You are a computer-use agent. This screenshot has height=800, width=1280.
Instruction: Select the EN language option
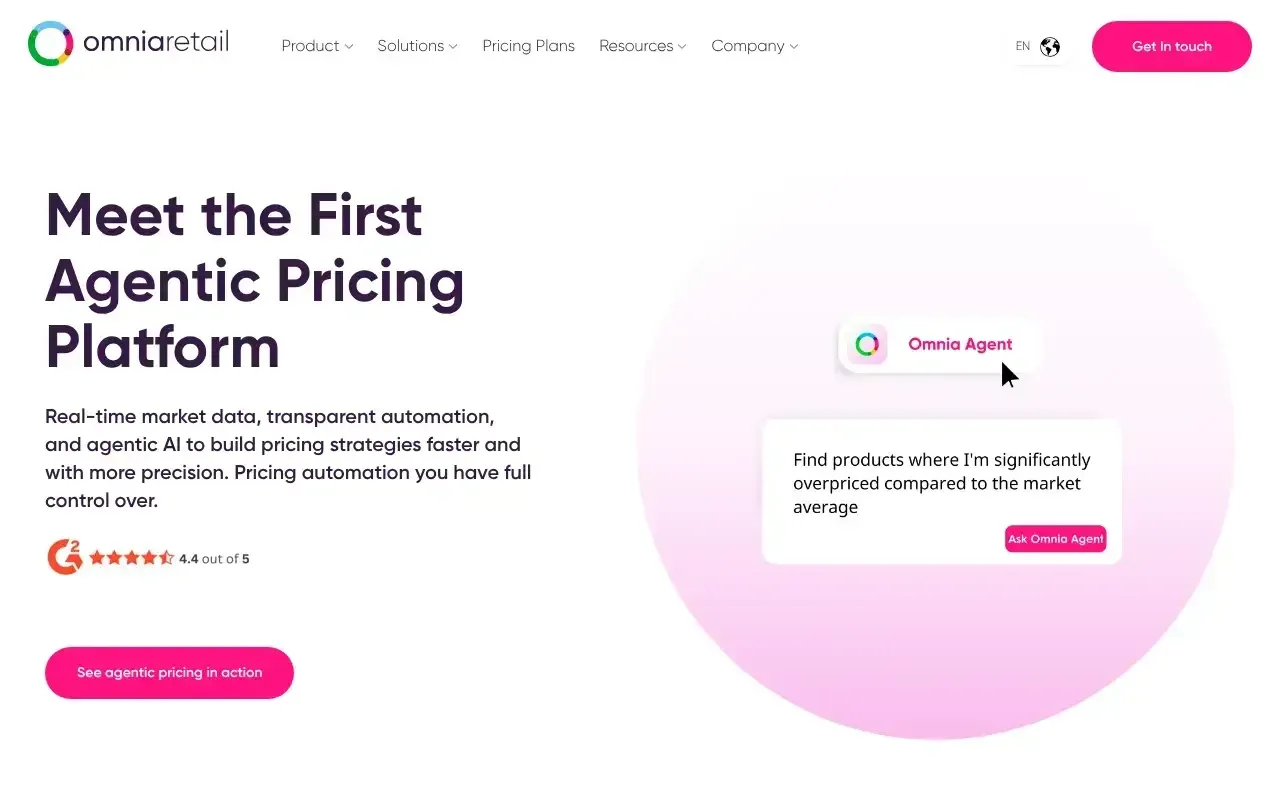(x=1023, y=46)
